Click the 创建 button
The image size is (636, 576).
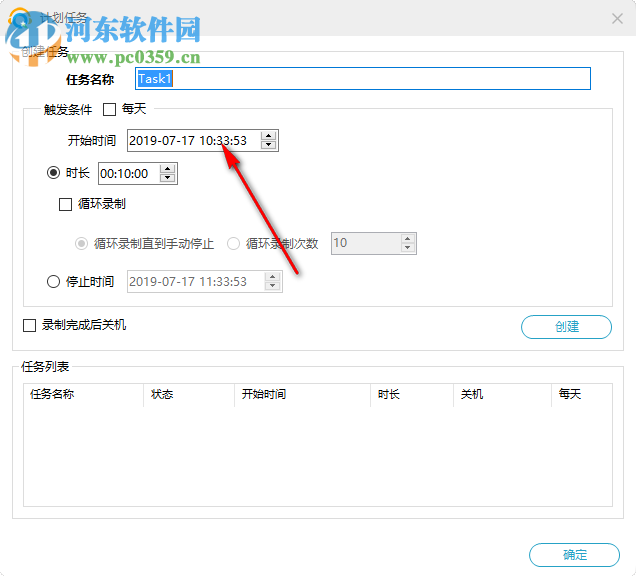point(566,327)
